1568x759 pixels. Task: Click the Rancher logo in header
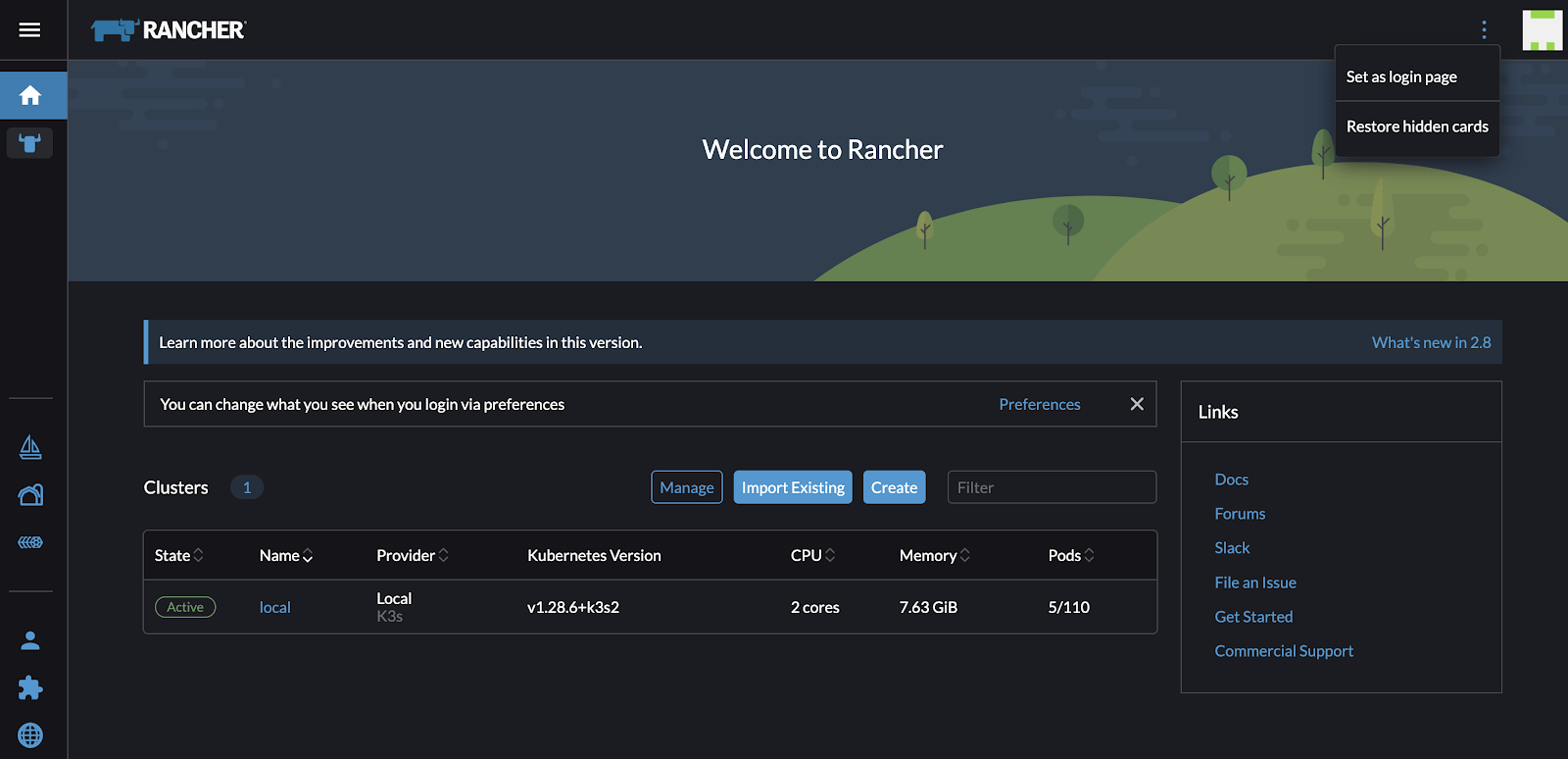coord(168,30)
